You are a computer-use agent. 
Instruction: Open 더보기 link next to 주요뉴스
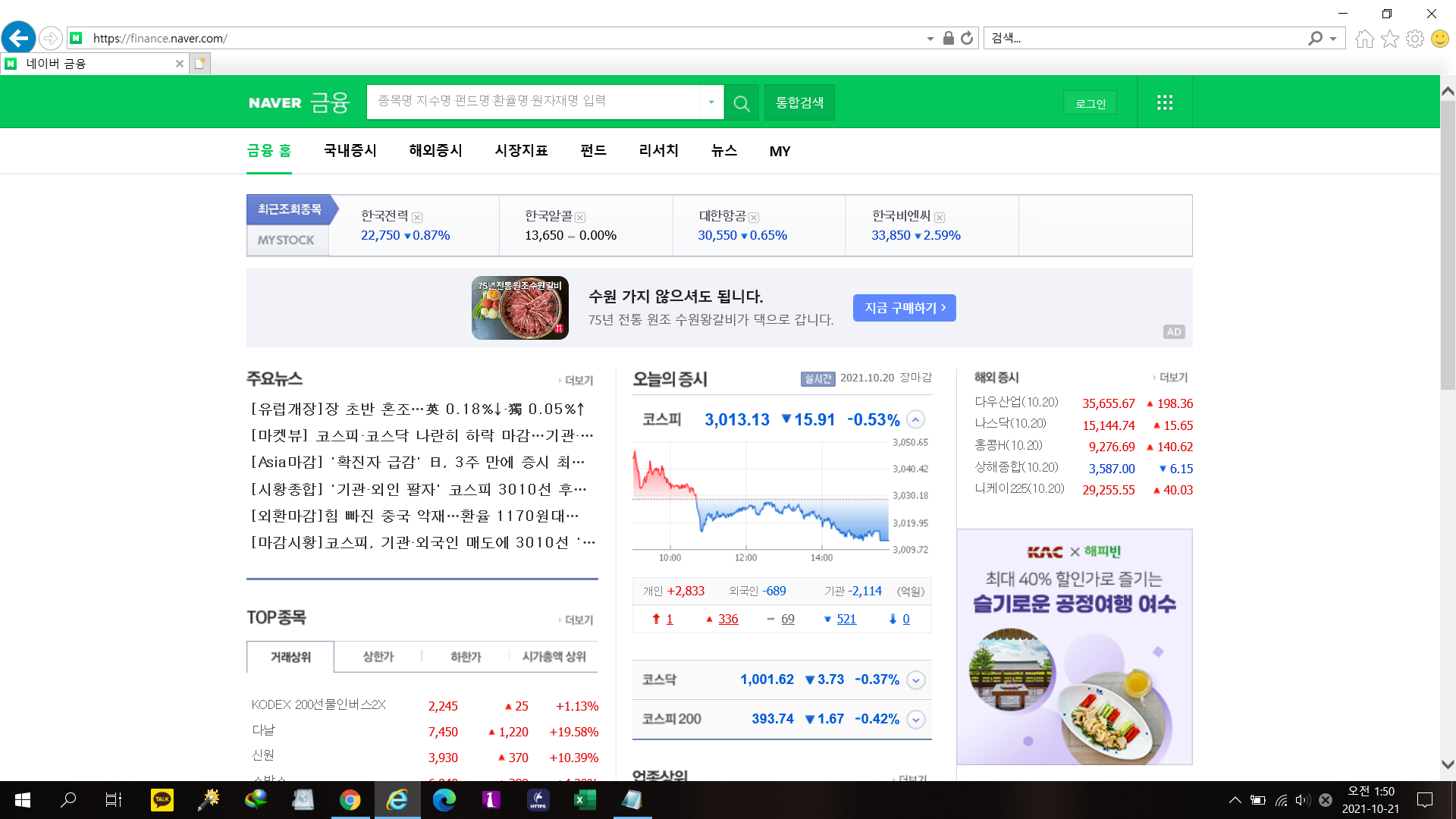click(576, 381)
